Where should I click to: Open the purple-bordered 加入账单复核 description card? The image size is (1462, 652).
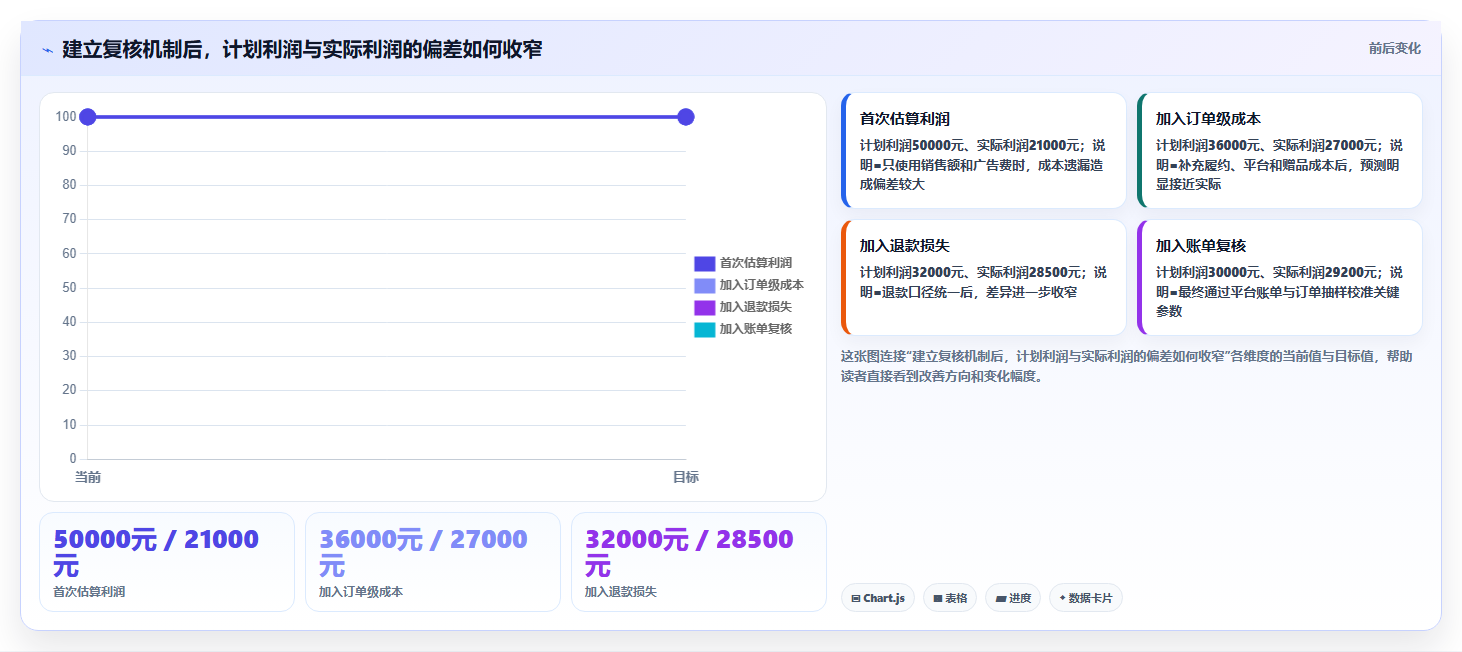(1280, 278)
